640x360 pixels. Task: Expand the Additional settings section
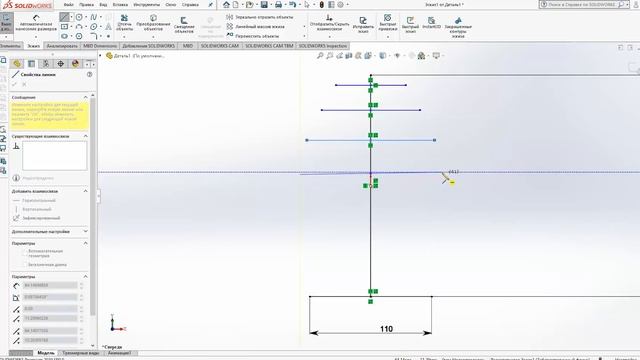pyautogui.click(x=86, y=231)
